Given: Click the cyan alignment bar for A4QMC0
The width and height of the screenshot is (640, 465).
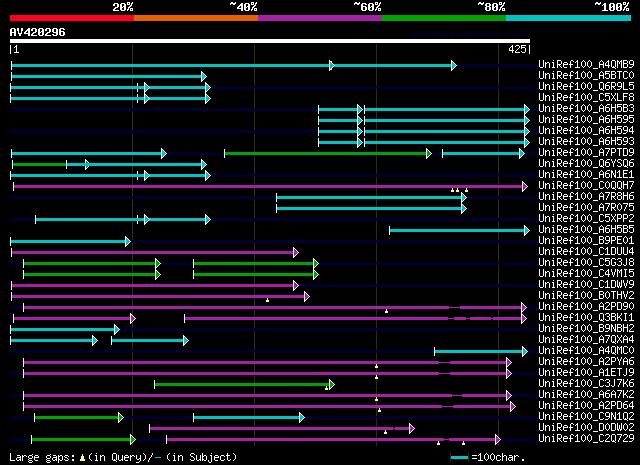Looking at the screenshot, I should point(481,352).
